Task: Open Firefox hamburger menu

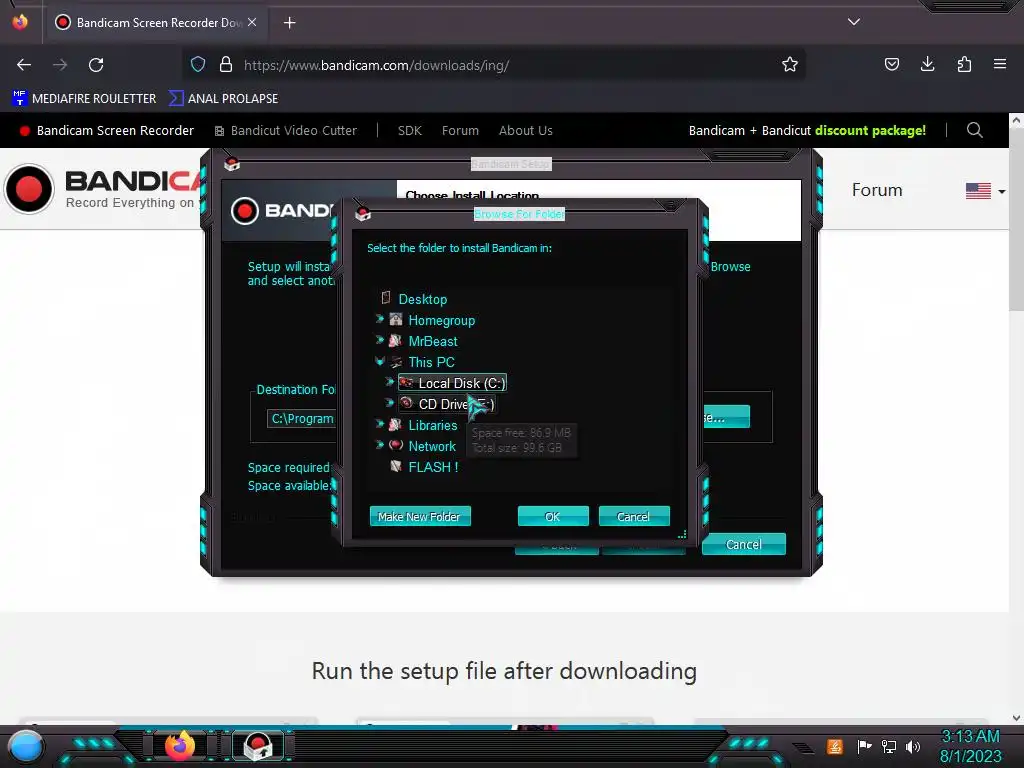Action: tap(1000, 64)
